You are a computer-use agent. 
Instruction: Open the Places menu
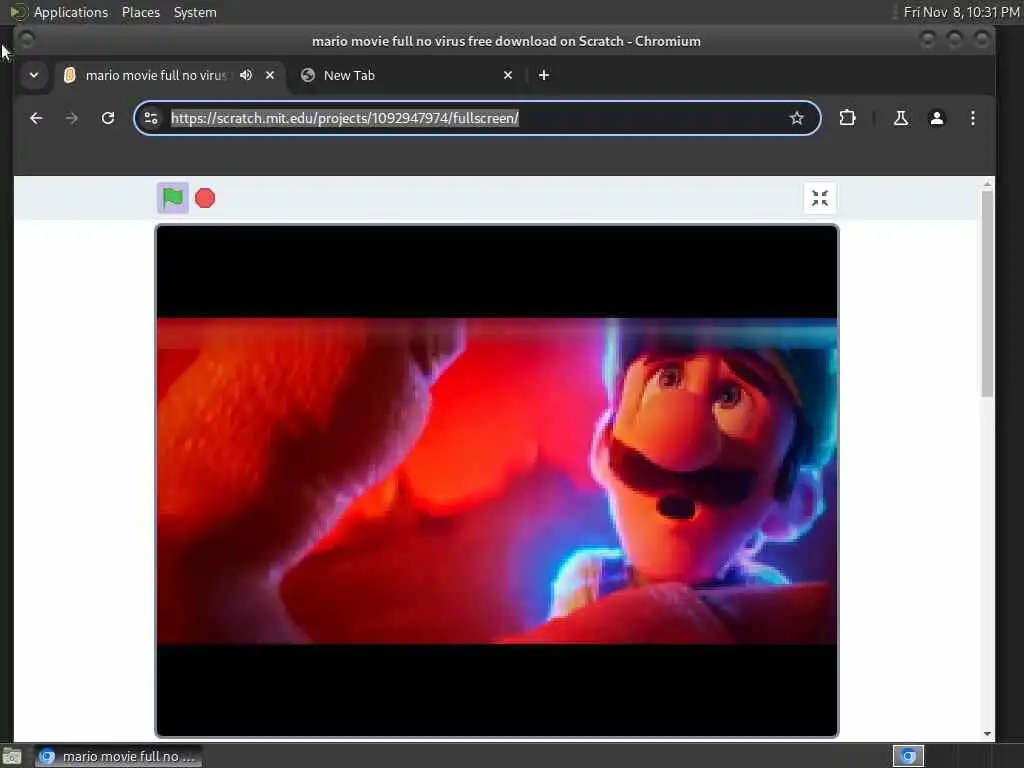coord(140,12)
